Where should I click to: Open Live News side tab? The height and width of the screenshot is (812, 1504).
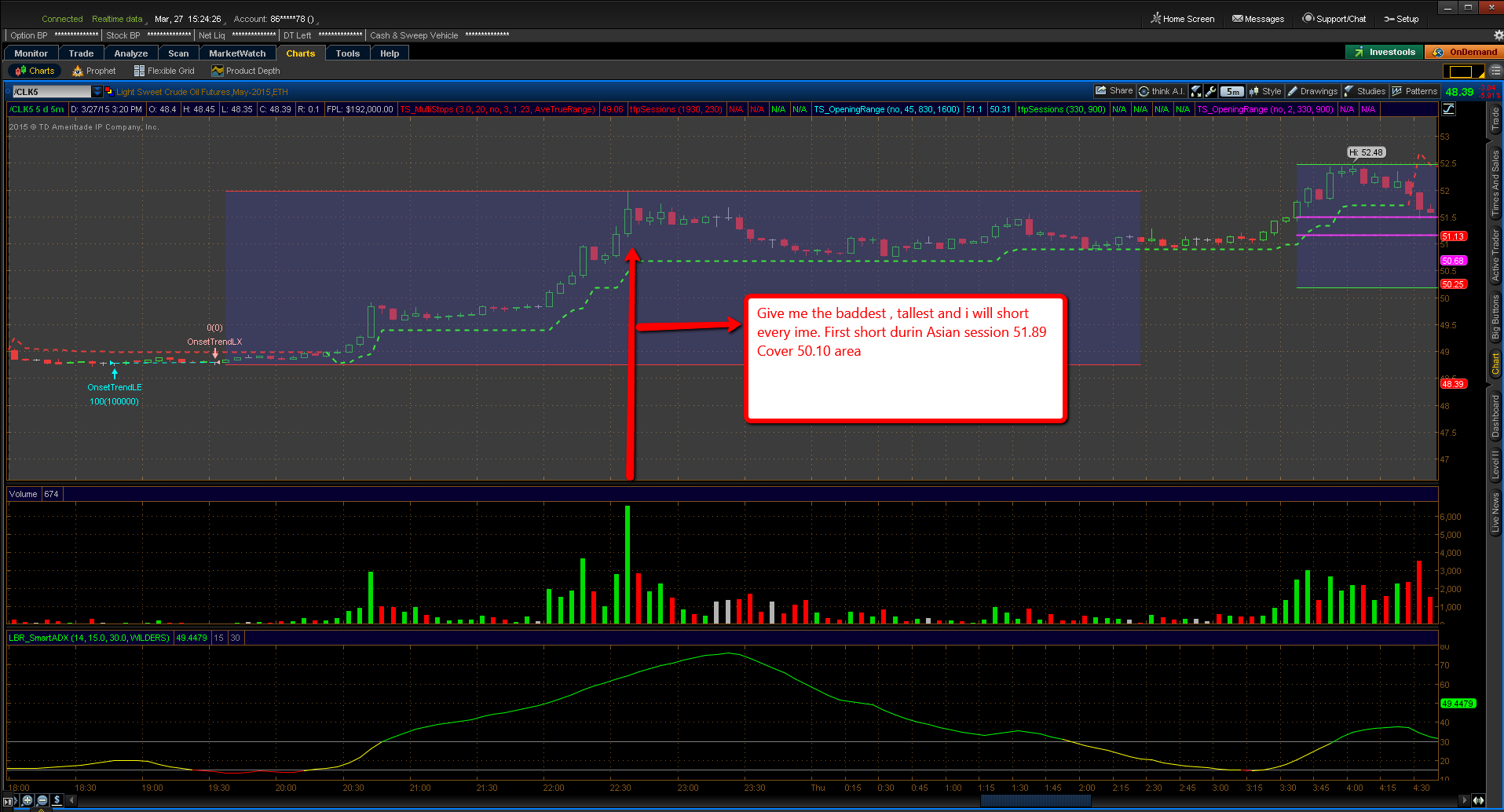coord(1495,513)
